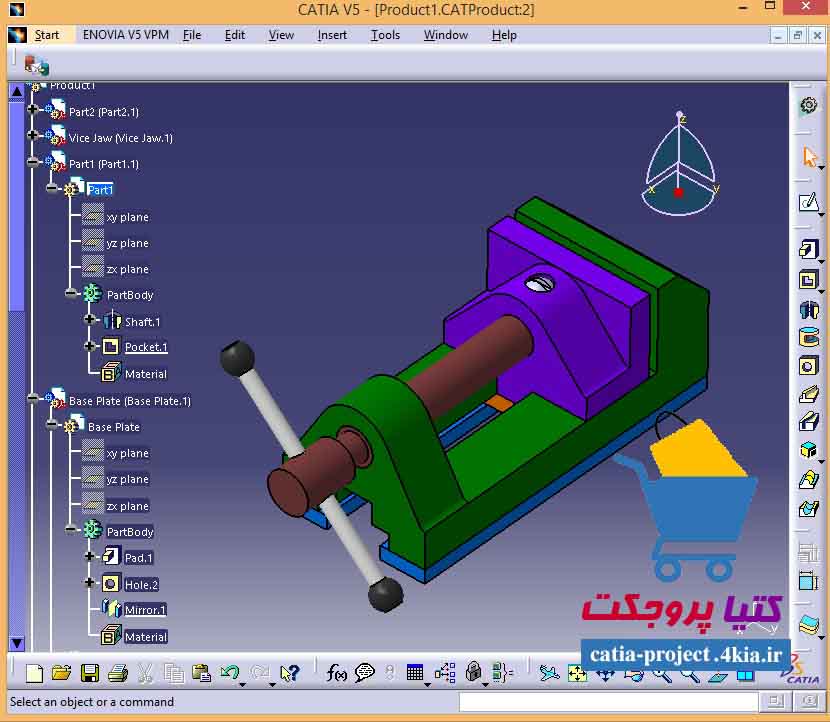Pick the Solid Combine tool
This screenshot has width=830, height=722.
[x=808, y=450]
